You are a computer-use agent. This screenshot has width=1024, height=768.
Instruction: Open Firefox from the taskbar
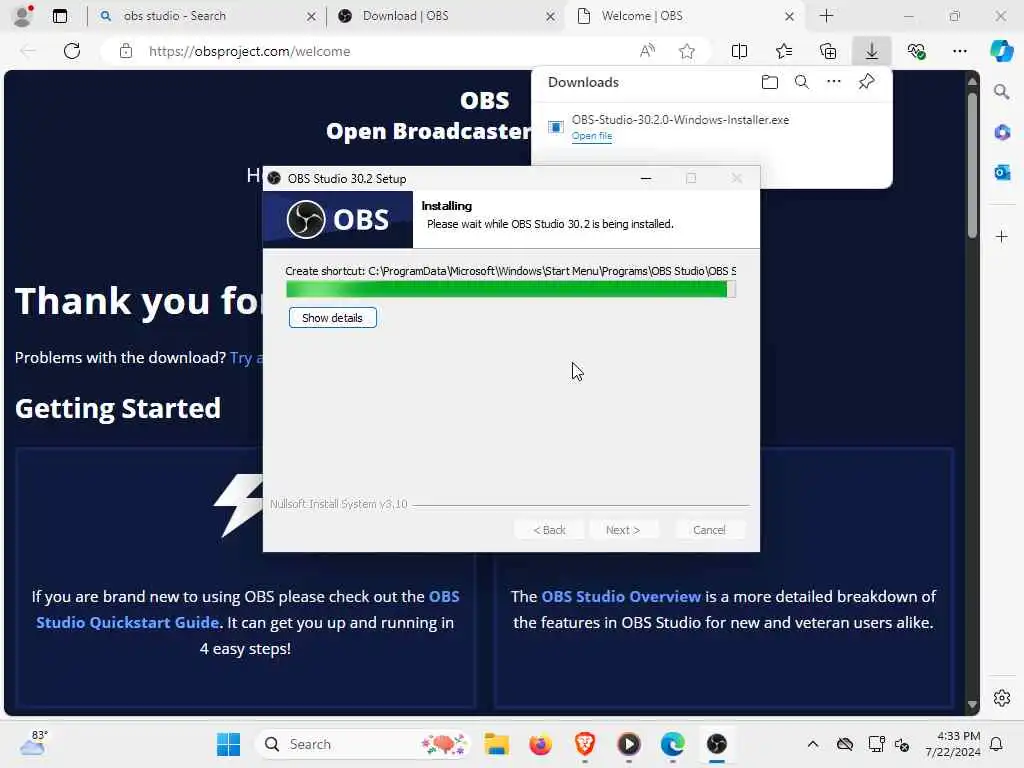coord(541,744)
